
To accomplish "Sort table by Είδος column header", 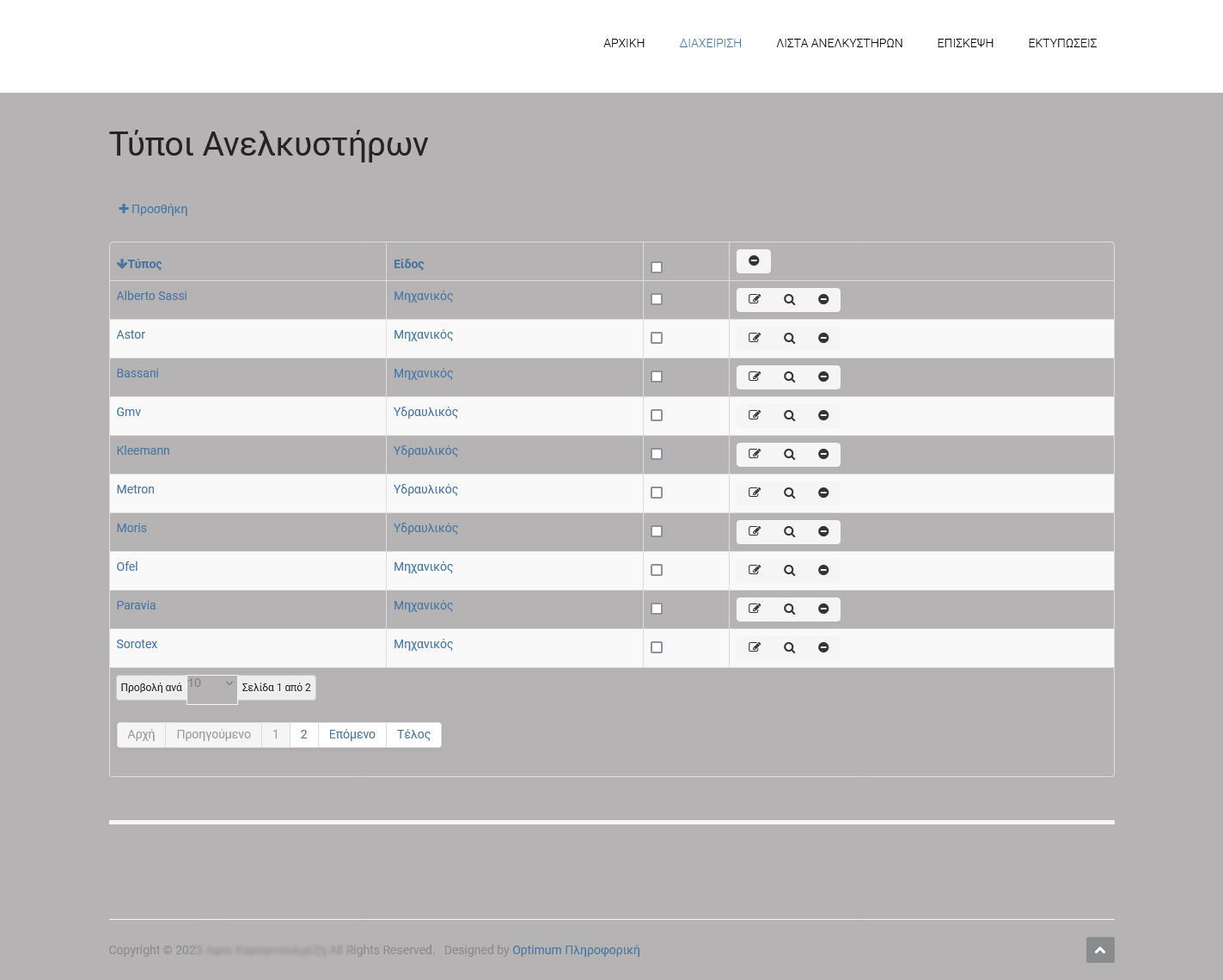I will point(408,264).
